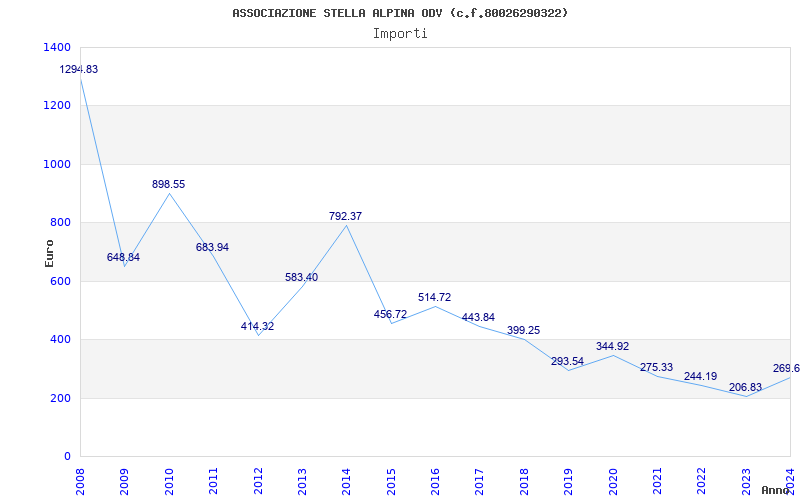
Task: Click the 1294.83 data label for 2008
Action: coord(79,69)
